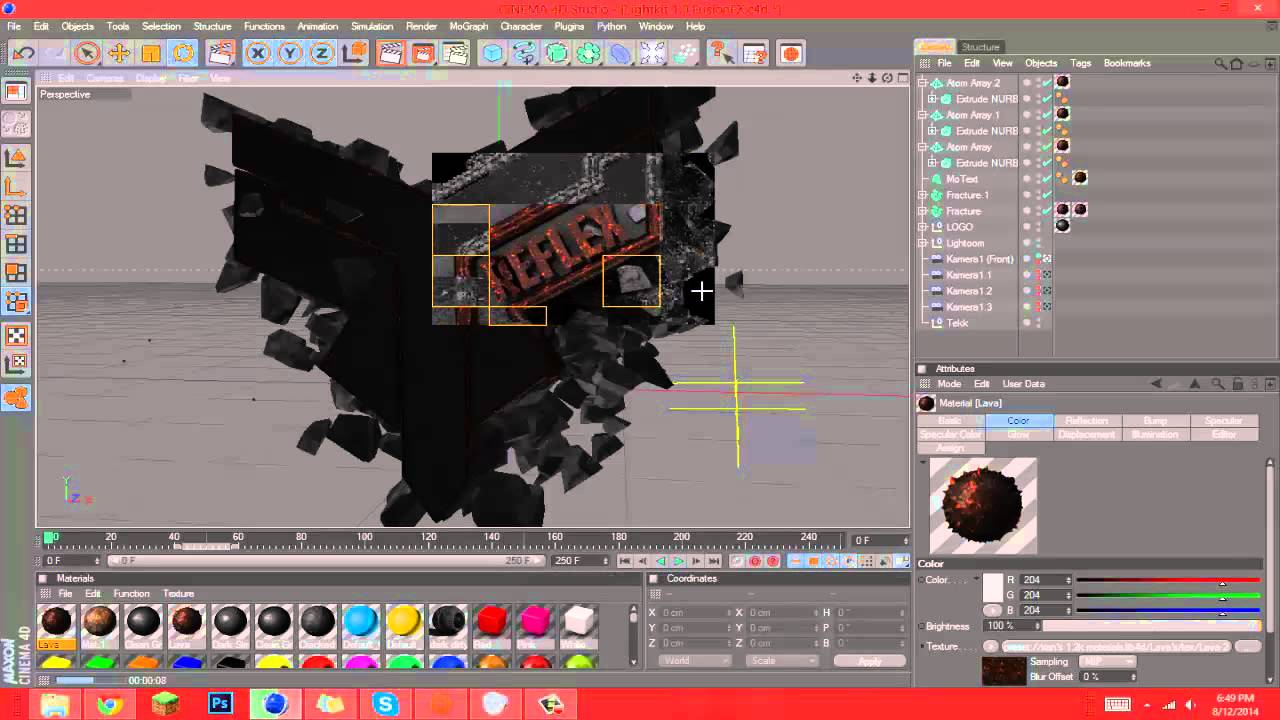The height and width of the screenshot is (720, 1280).
Task: Click Render to Picture Viewer icon
Action: point(422,53)
